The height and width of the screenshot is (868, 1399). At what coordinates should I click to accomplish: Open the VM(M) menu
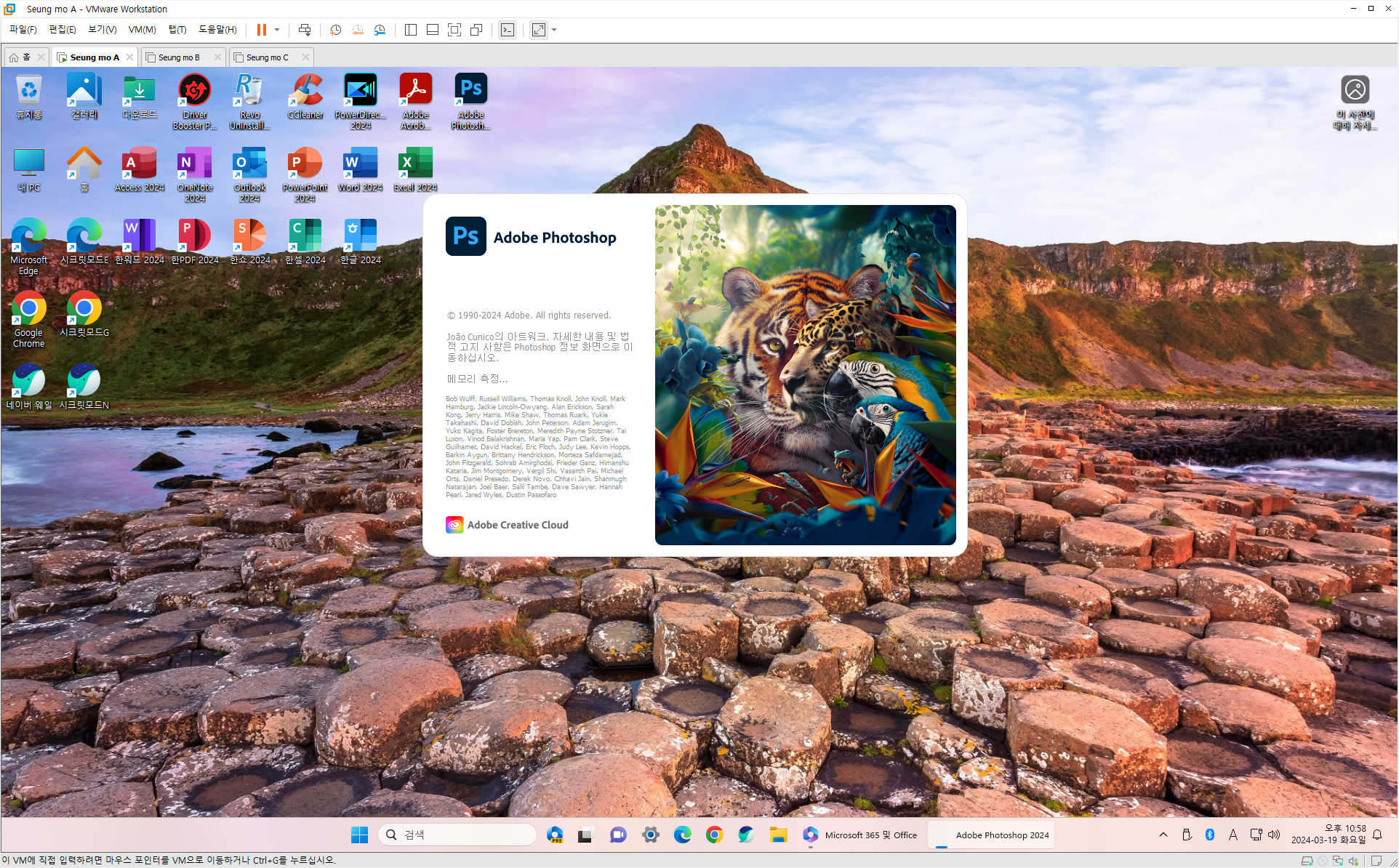[x=143, y=30]
